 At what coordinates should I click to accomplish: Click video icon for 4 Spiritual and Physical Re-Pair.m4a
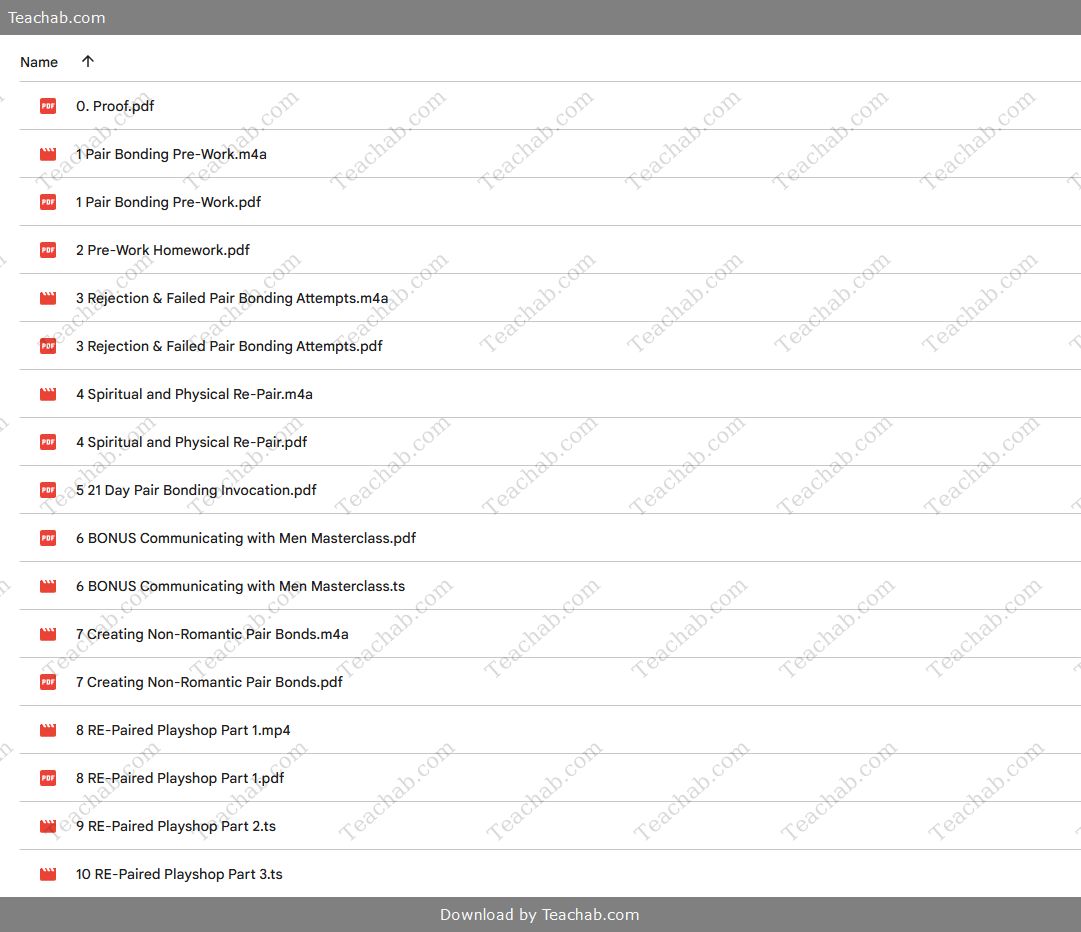(48, 394)
